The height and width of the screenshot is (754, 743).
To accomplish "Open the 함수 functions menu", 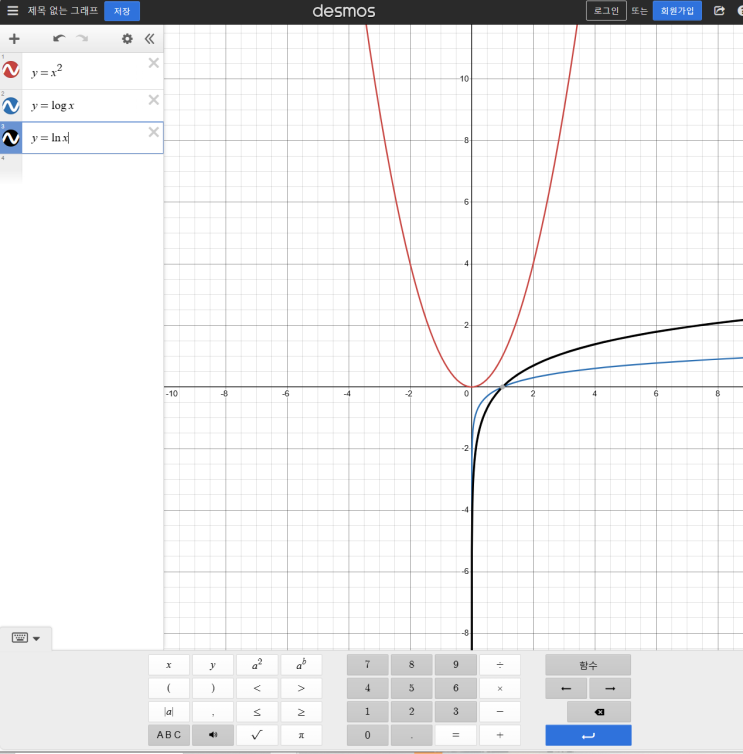I will [588, 665].
